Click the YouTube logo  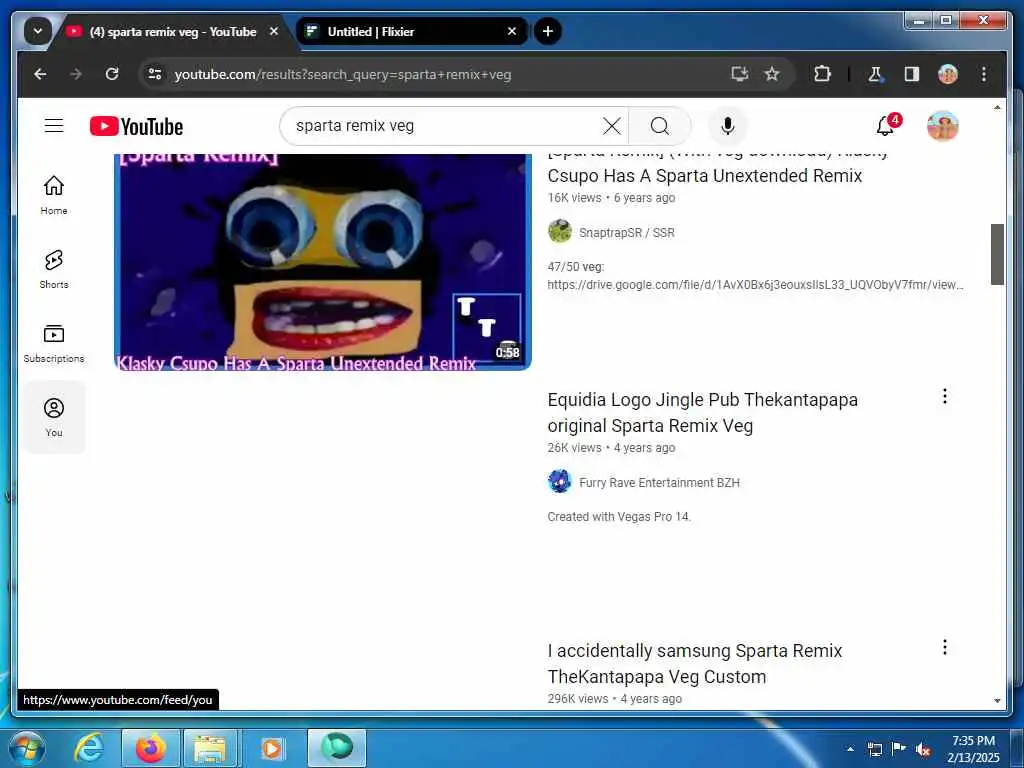coord(136,126)
